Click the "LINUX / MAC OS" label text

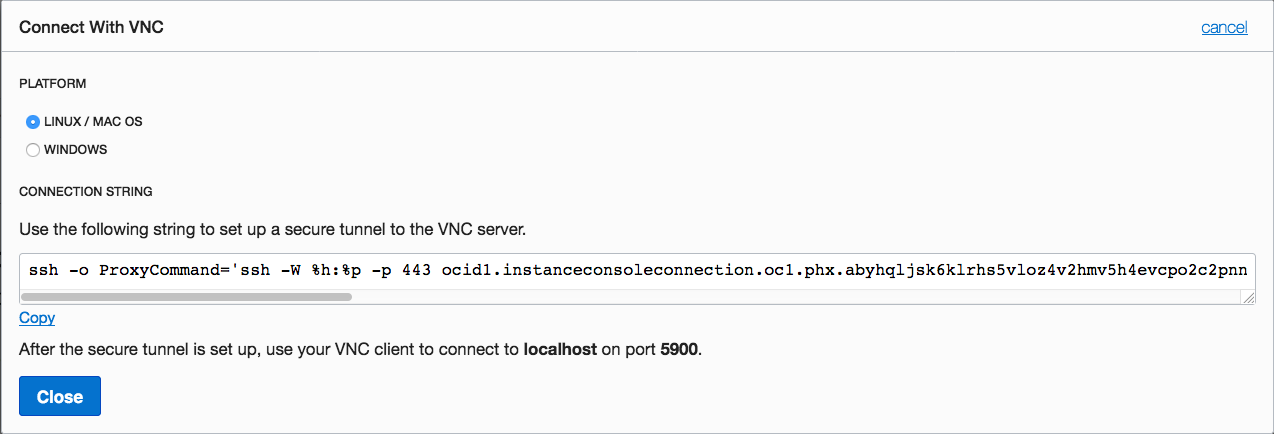pos(93,122)
